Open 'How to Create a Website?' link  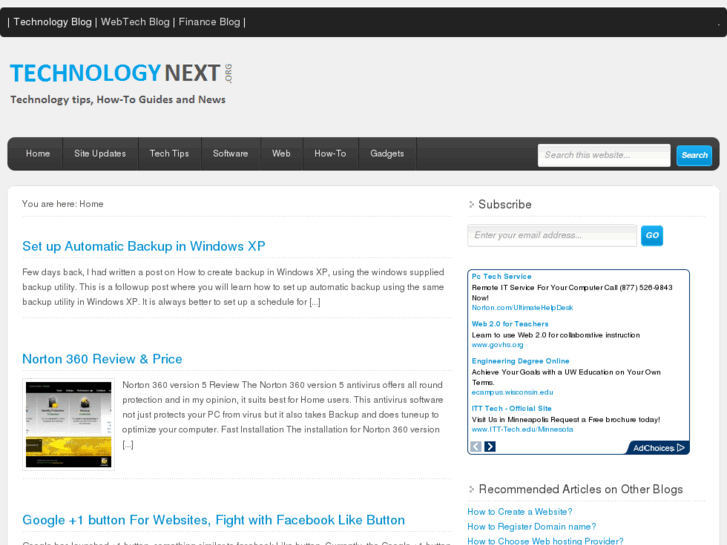(520, 512)
